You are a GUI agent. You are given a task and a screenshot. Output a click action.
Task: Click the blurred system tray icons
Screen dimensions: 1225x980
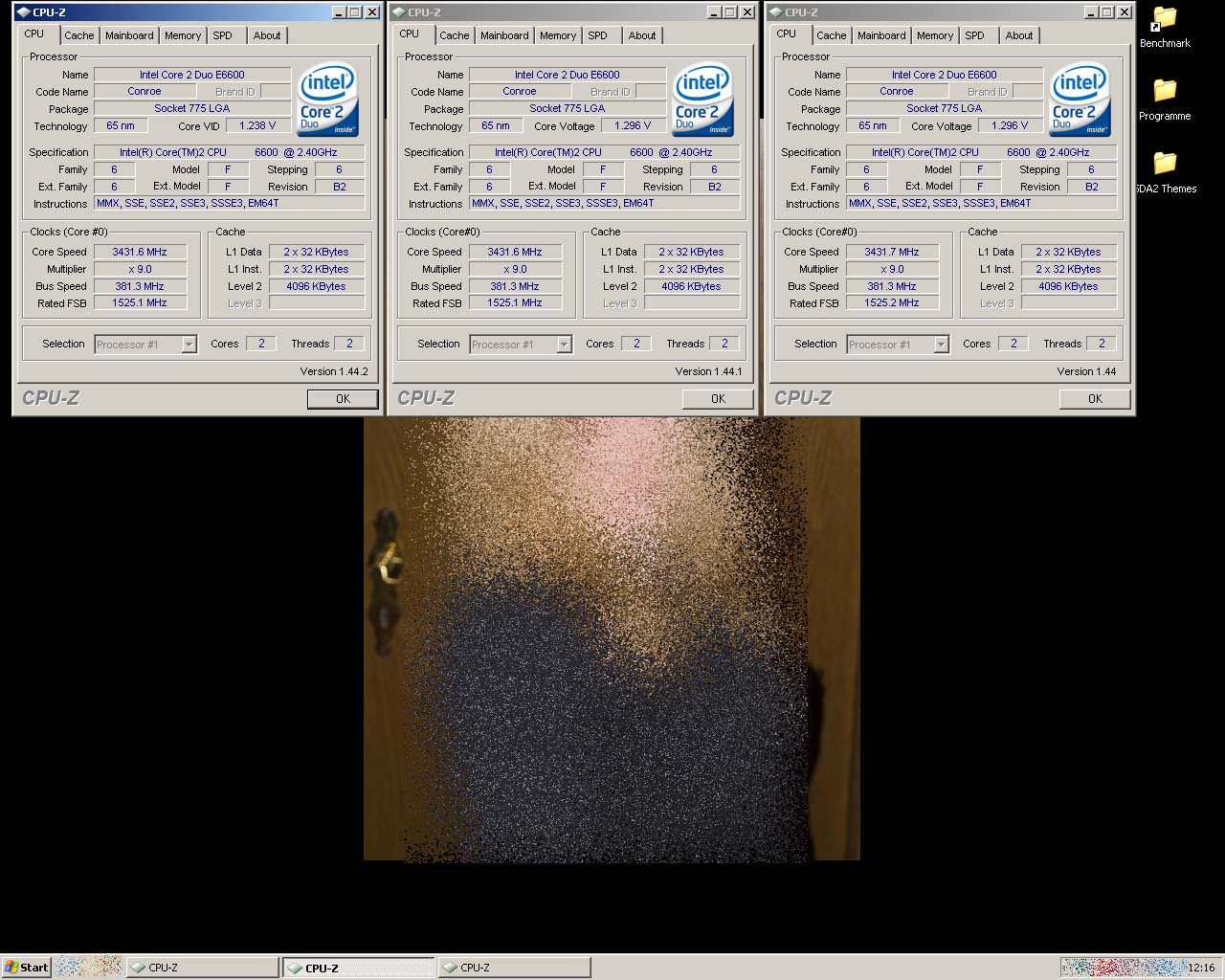[x=1123, y=968]
